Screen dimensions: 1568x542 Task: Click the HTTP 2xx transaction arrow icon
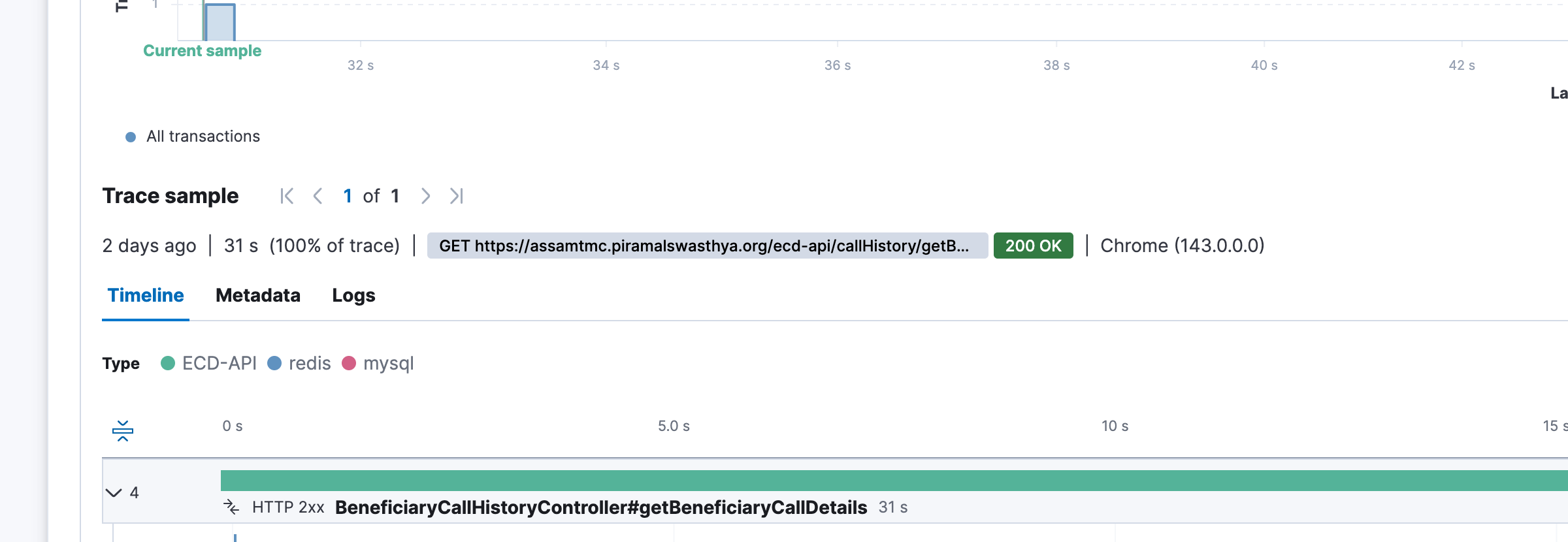pos(231,507)
